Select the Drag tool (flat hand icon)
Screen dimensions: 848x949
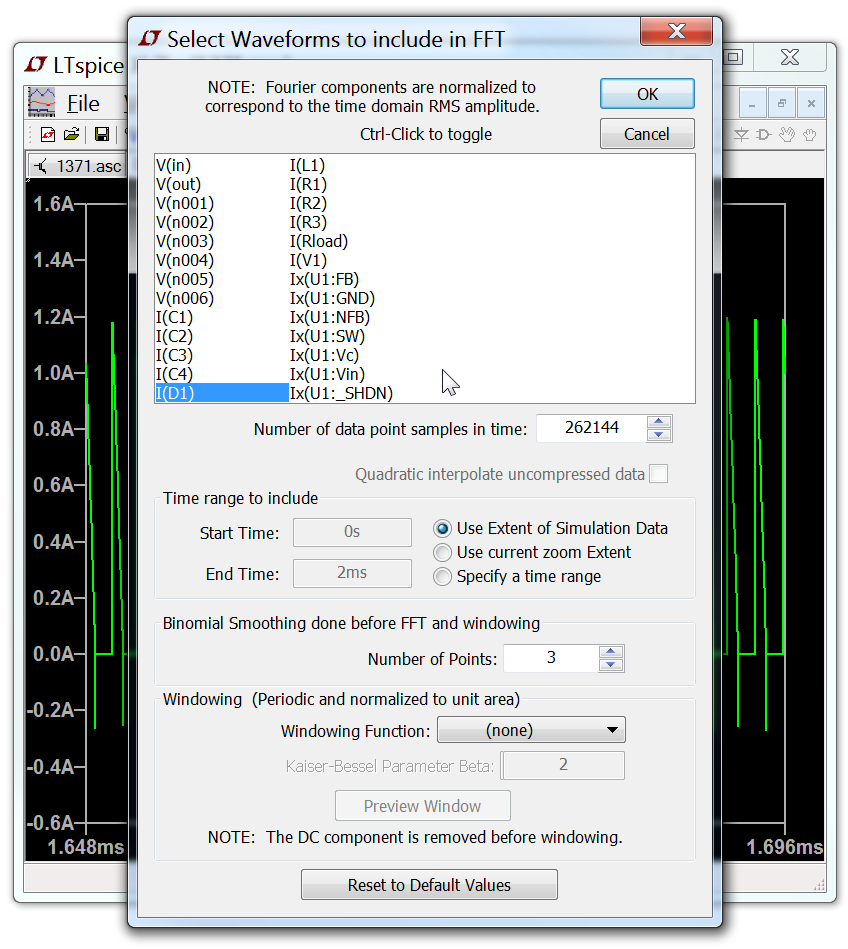808,135
